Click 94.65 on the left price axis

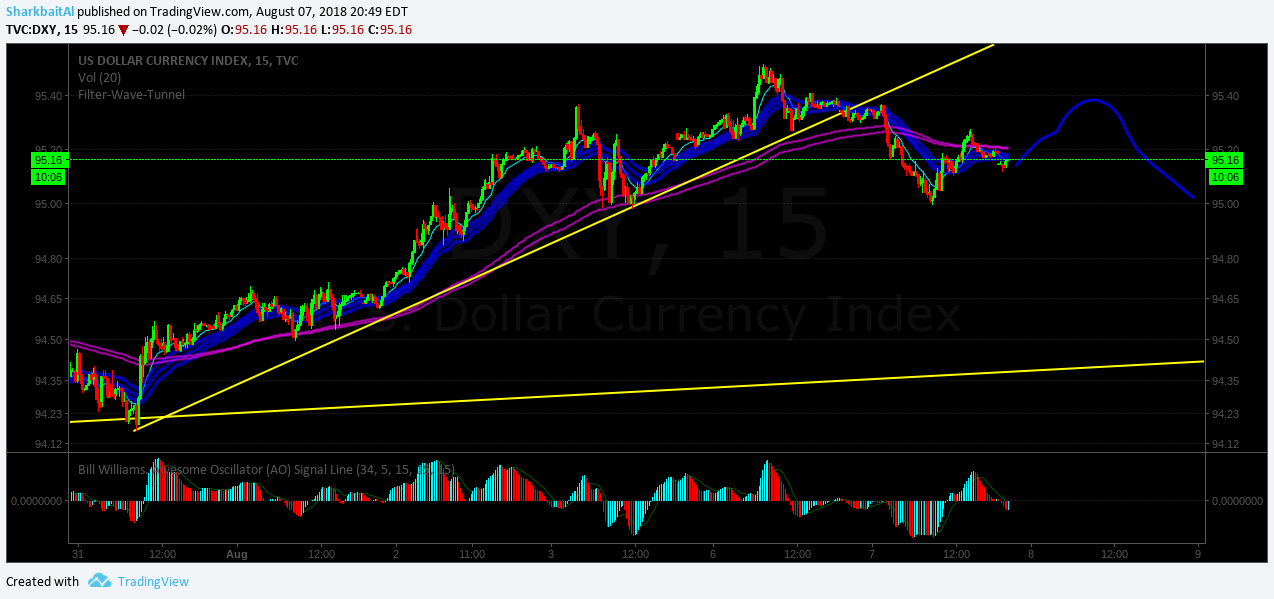click(50, 299)
